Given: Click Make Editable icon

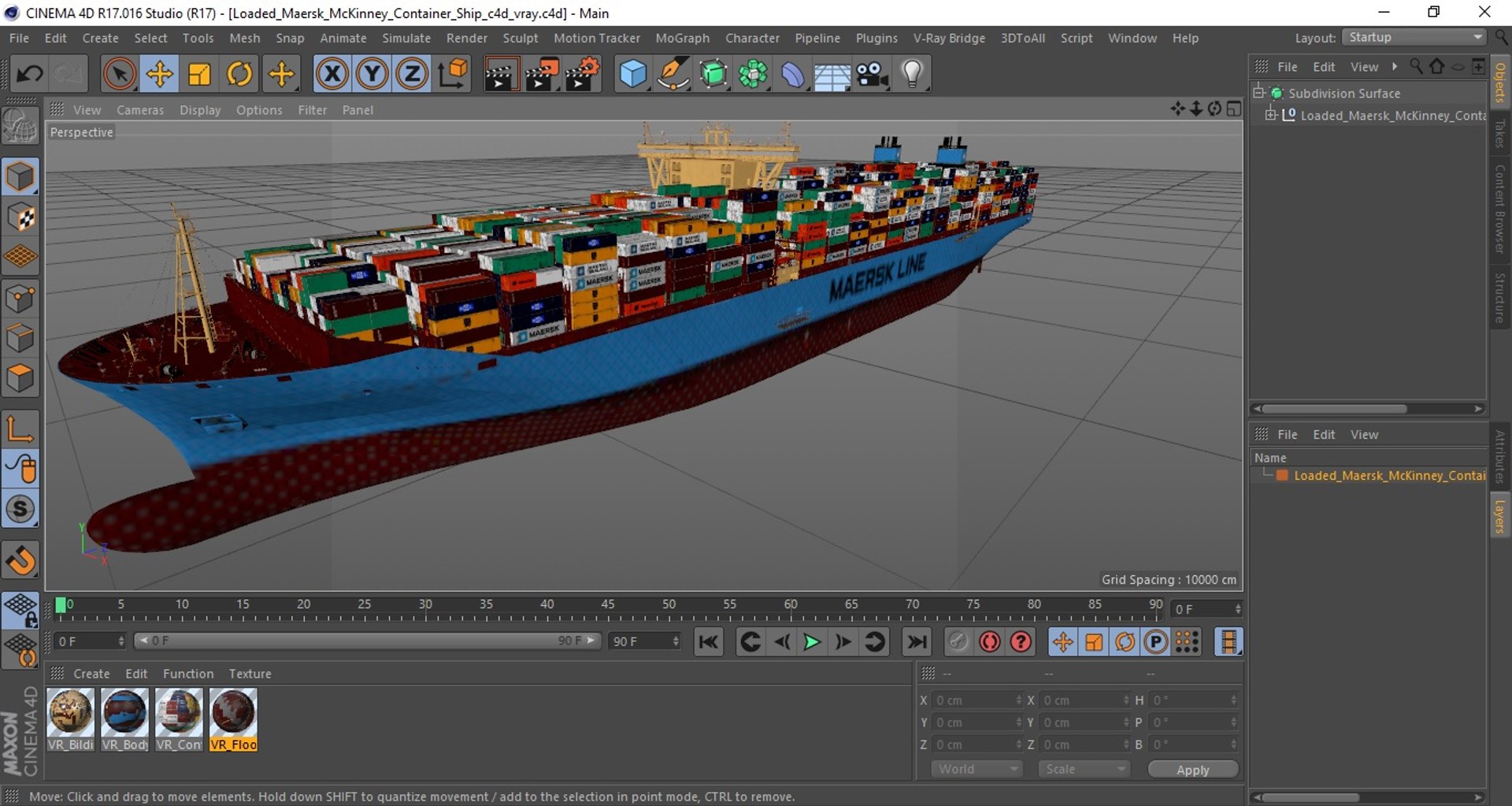Looking at the screenshot, I should [x=20, y=126].
